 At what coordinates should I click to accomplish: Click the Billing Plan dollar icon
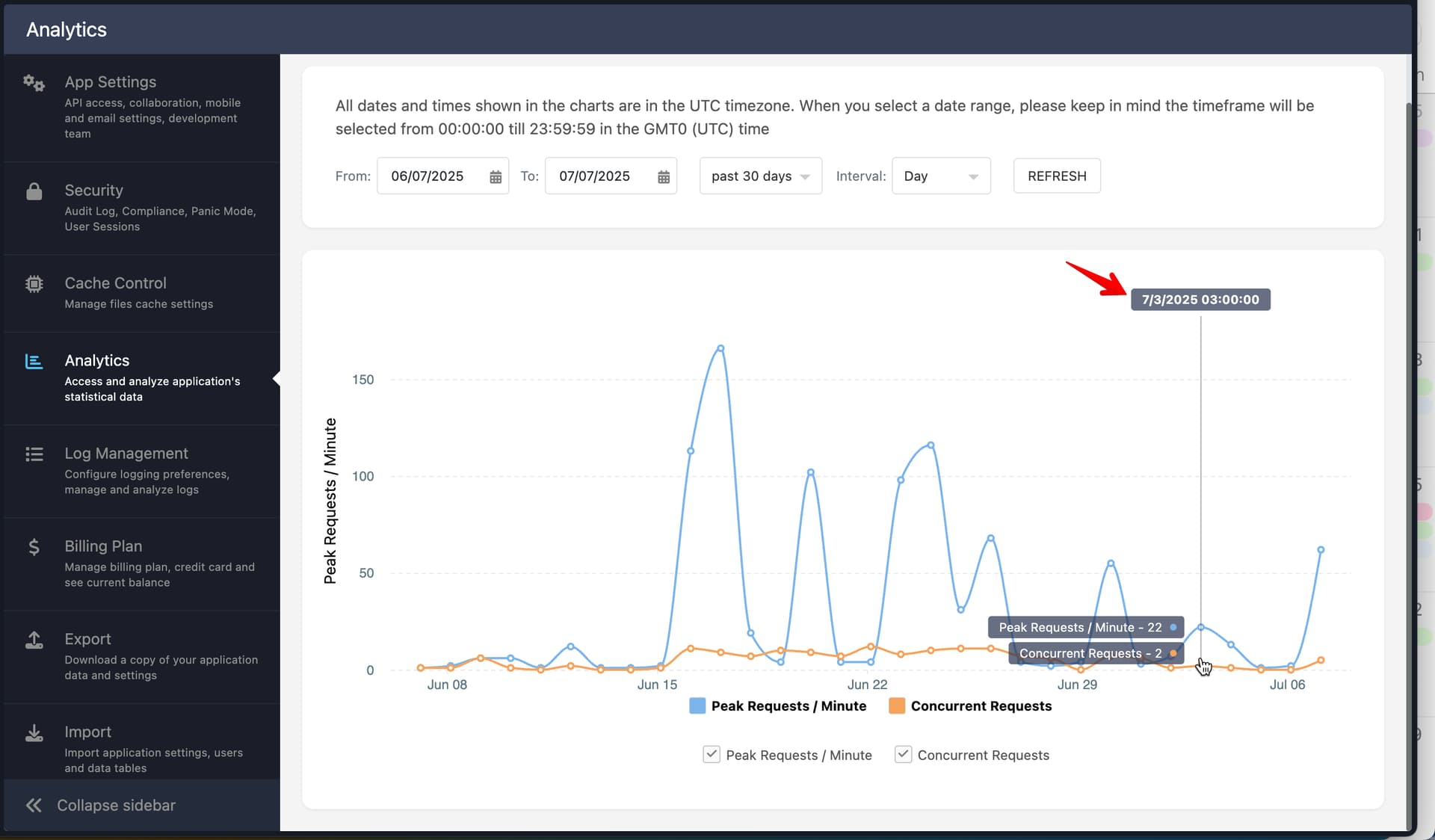[34, 547]
